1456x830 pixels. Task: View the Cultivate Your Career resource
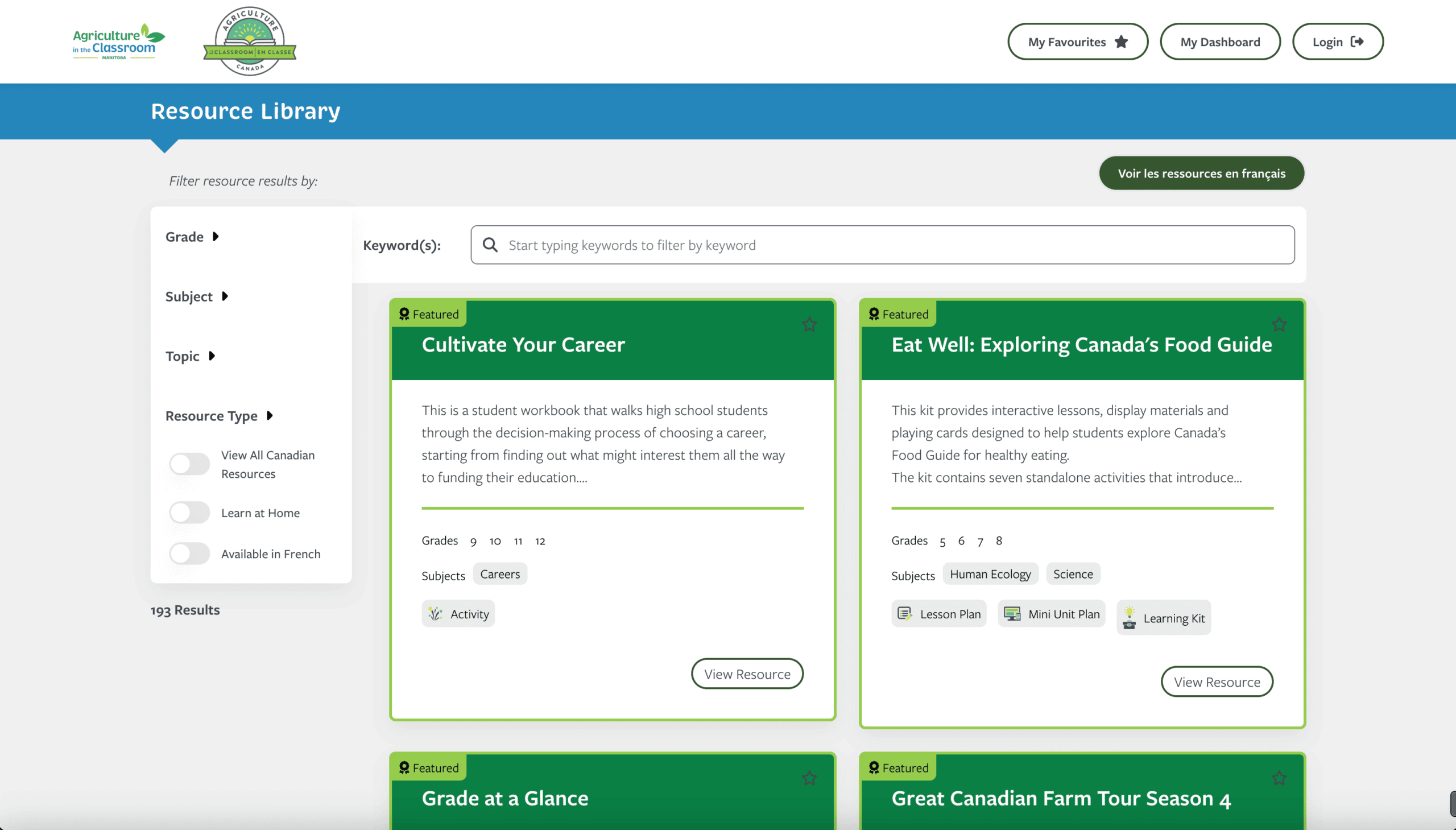[x=747, y=674]
